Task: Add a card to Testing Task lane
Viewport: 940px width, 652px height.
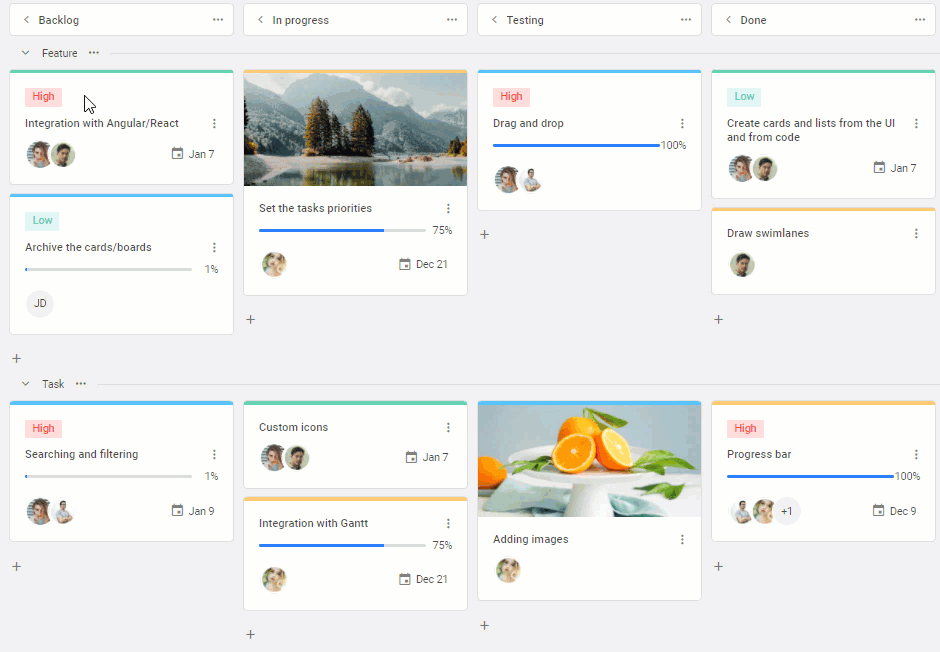Action: [x=484, y=625]
